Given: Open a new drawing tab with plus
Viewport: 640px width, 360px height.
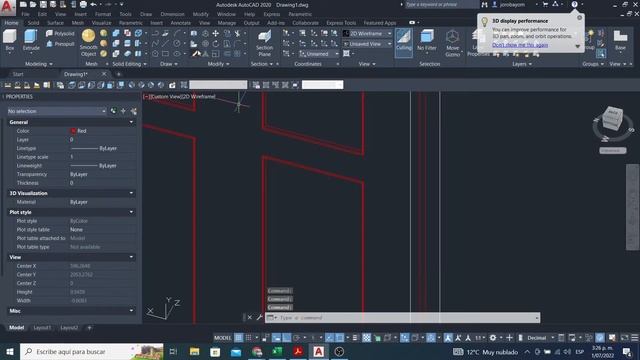Looking at the screenshot, I should pyautogui.click(x=118, y=74).
